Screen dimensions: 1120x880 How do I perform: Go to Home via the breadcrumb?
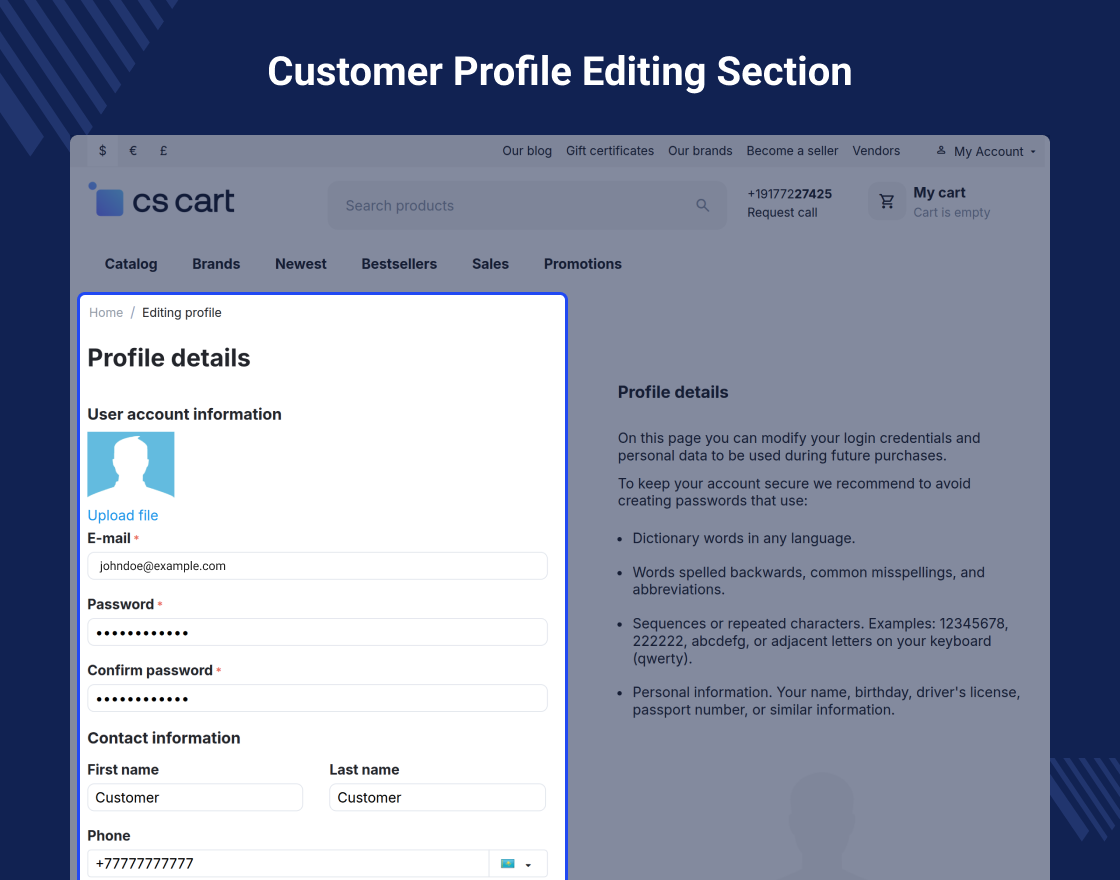coord(106,313)
